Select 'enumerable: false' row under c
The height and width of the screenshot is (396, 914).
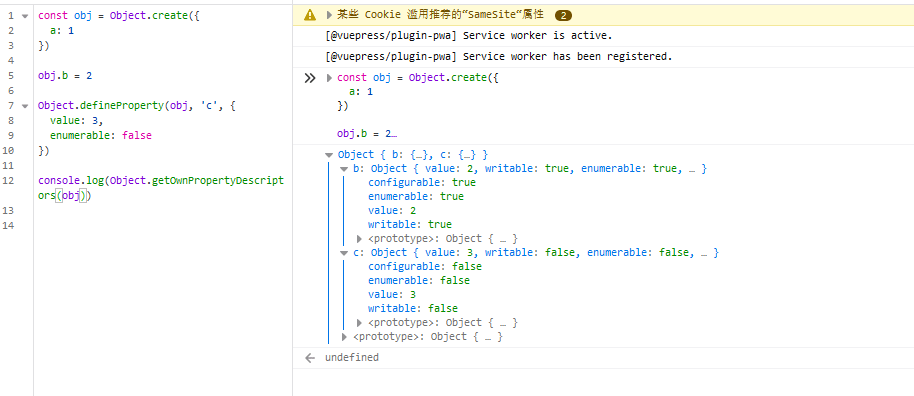click(x=419, y=281)
